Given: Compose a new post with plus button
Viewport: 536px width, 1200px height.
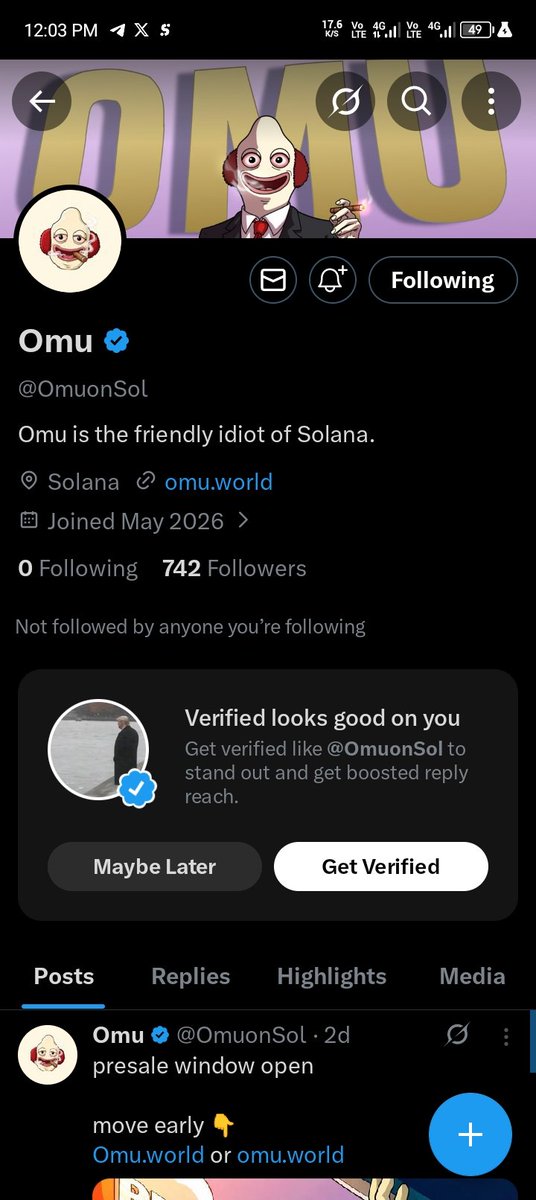Looking at the screenshot, I should click(470, 1134).
